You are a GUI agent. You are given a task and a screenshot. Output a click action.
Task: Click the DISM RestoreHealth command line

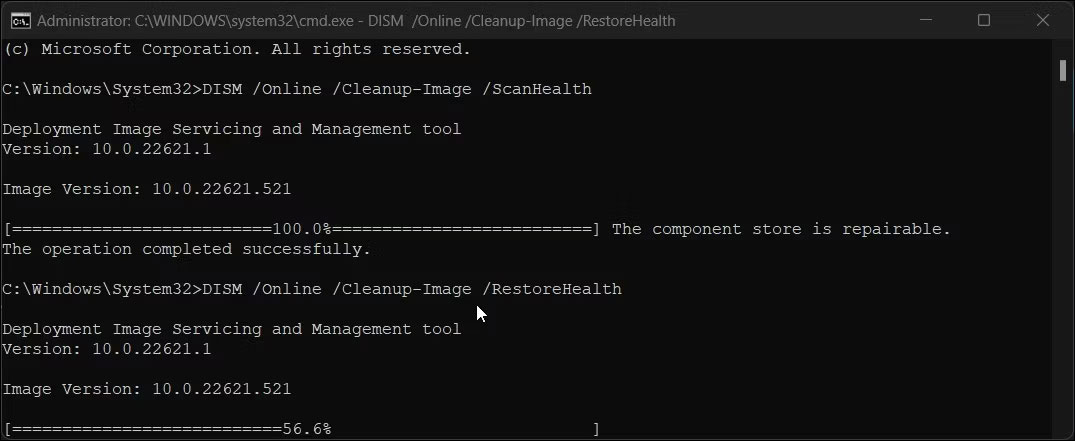(x=312, y=289)
